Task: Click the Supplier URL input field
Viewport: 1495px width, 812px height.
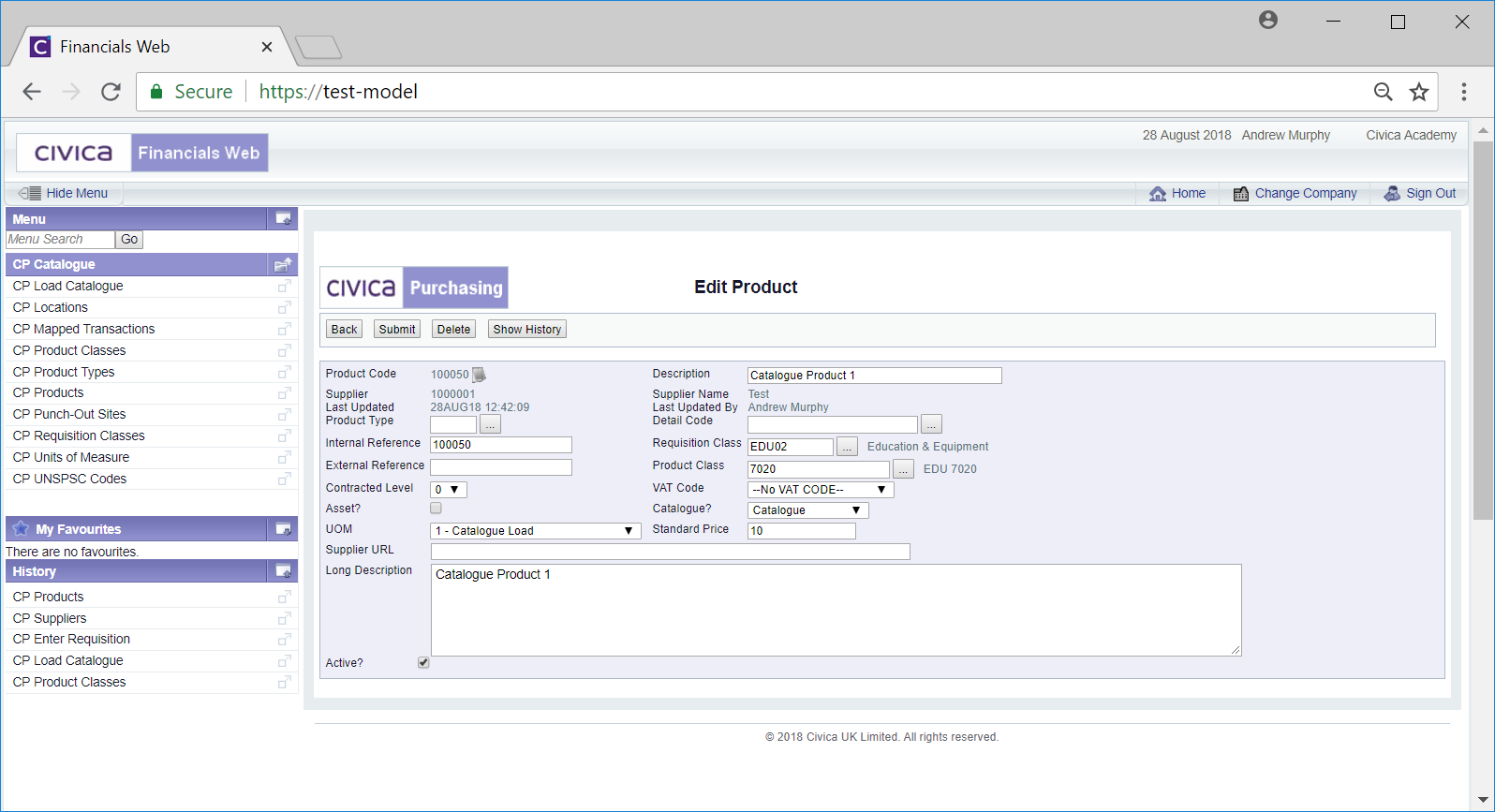Action: tap(671, 552)
